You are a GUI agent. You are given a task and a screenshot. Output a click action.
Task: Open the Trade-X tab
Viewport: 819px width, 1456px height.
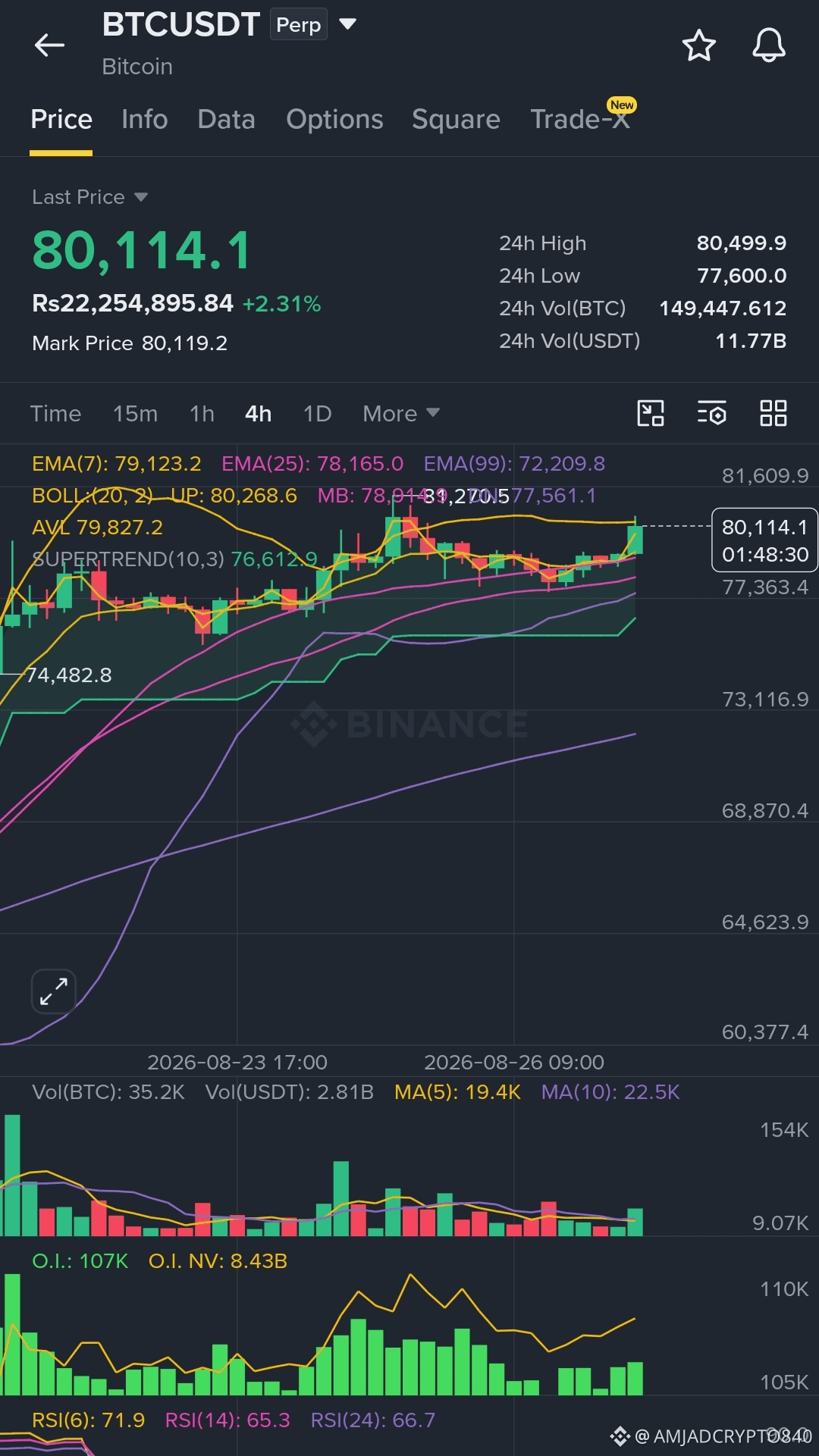tap(581, 119)
